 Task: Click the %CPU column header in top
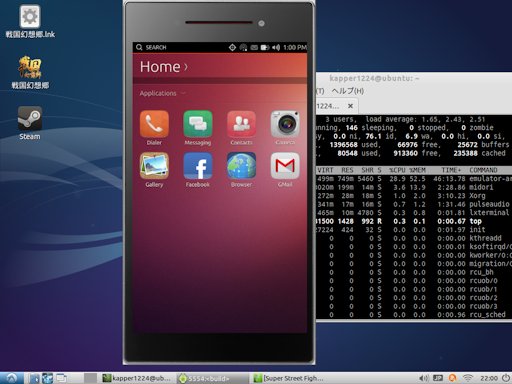point(397,170)
